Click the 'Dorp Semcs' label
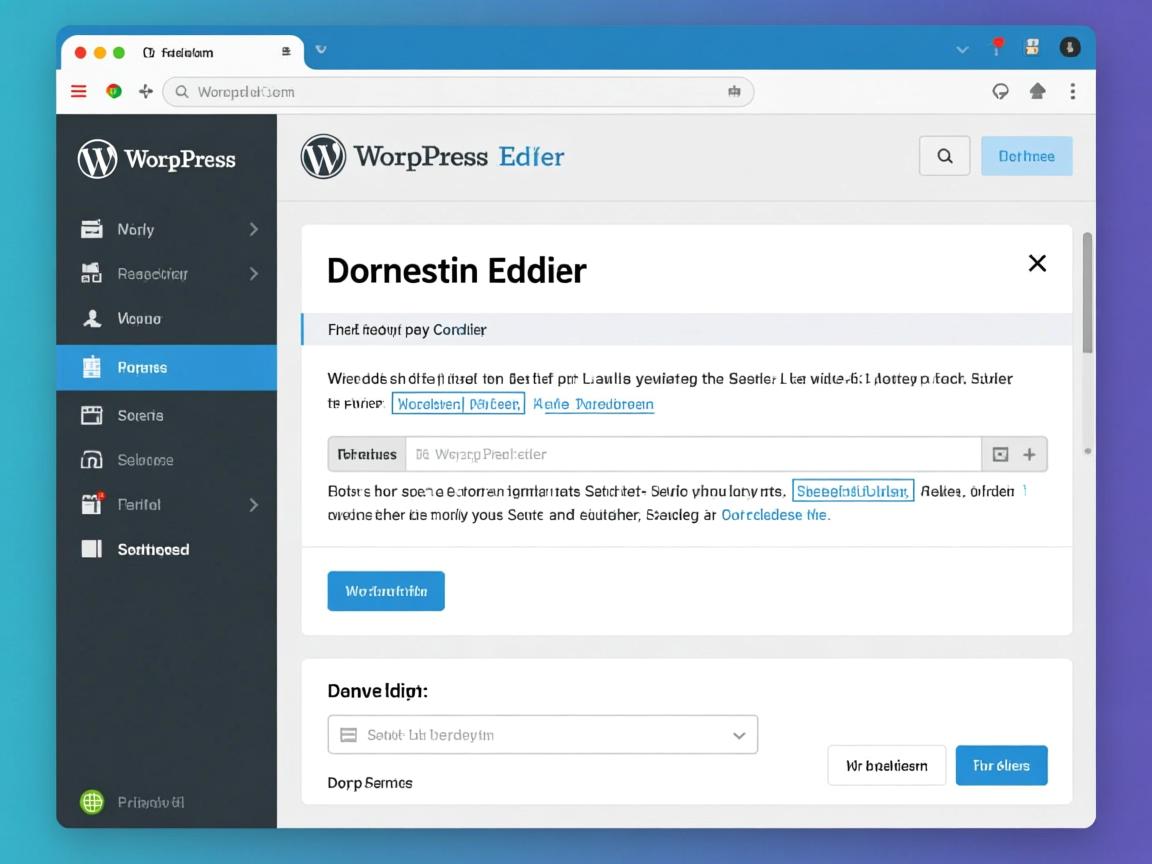This screenshot has height=864, width=1152. pos(370,782)
